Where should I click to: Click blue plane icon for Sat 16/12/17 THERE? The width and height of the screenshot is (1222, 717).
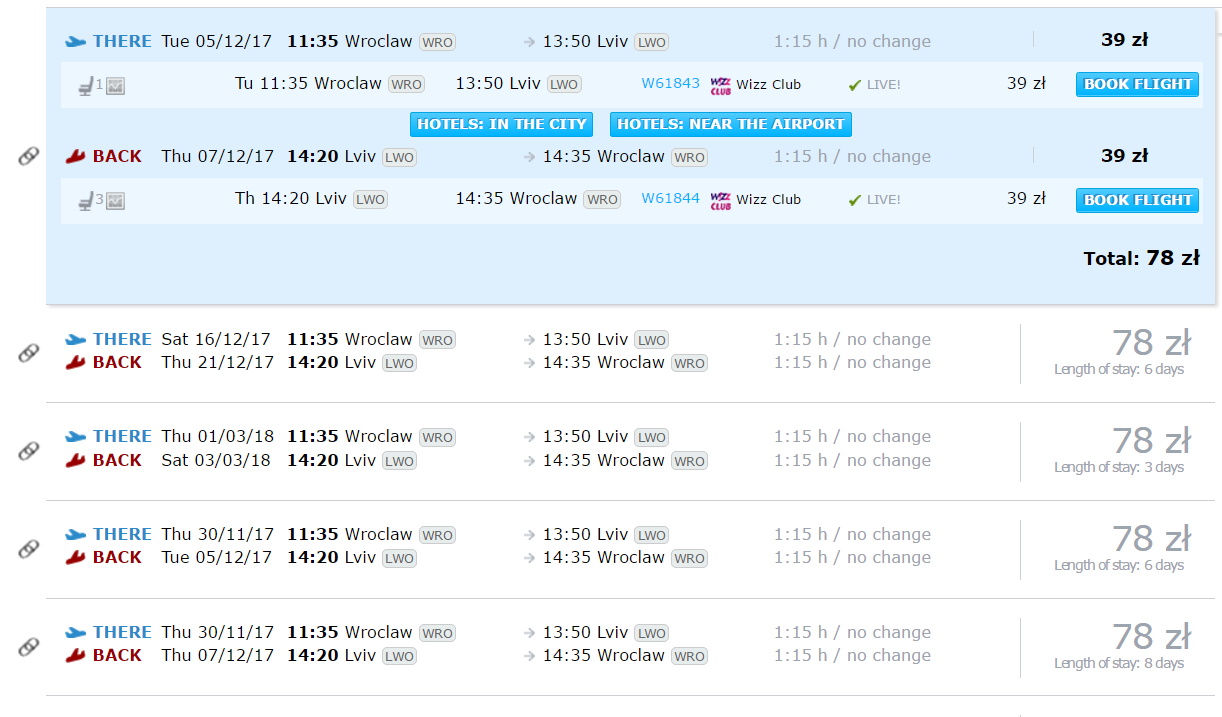point(76,339)
